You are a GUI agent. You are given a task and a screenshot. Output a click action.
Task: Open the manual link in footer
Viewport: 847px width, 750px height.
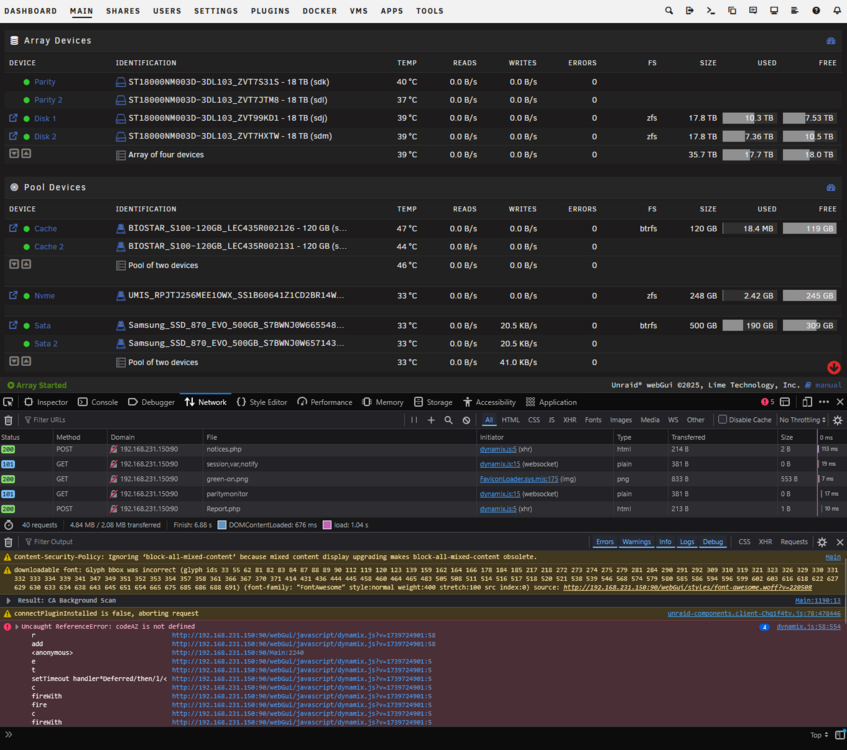coord(828,385)
